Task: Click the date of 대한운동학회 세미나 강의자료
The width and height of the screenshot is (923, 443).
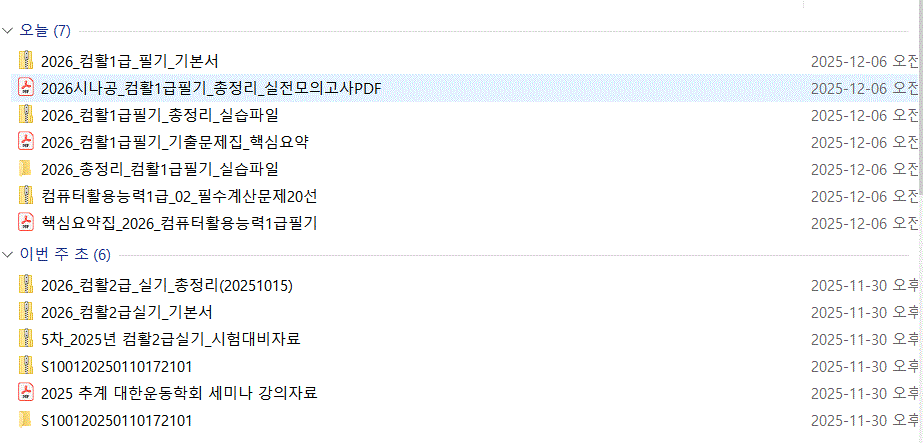Action: [x=864, y=393]
